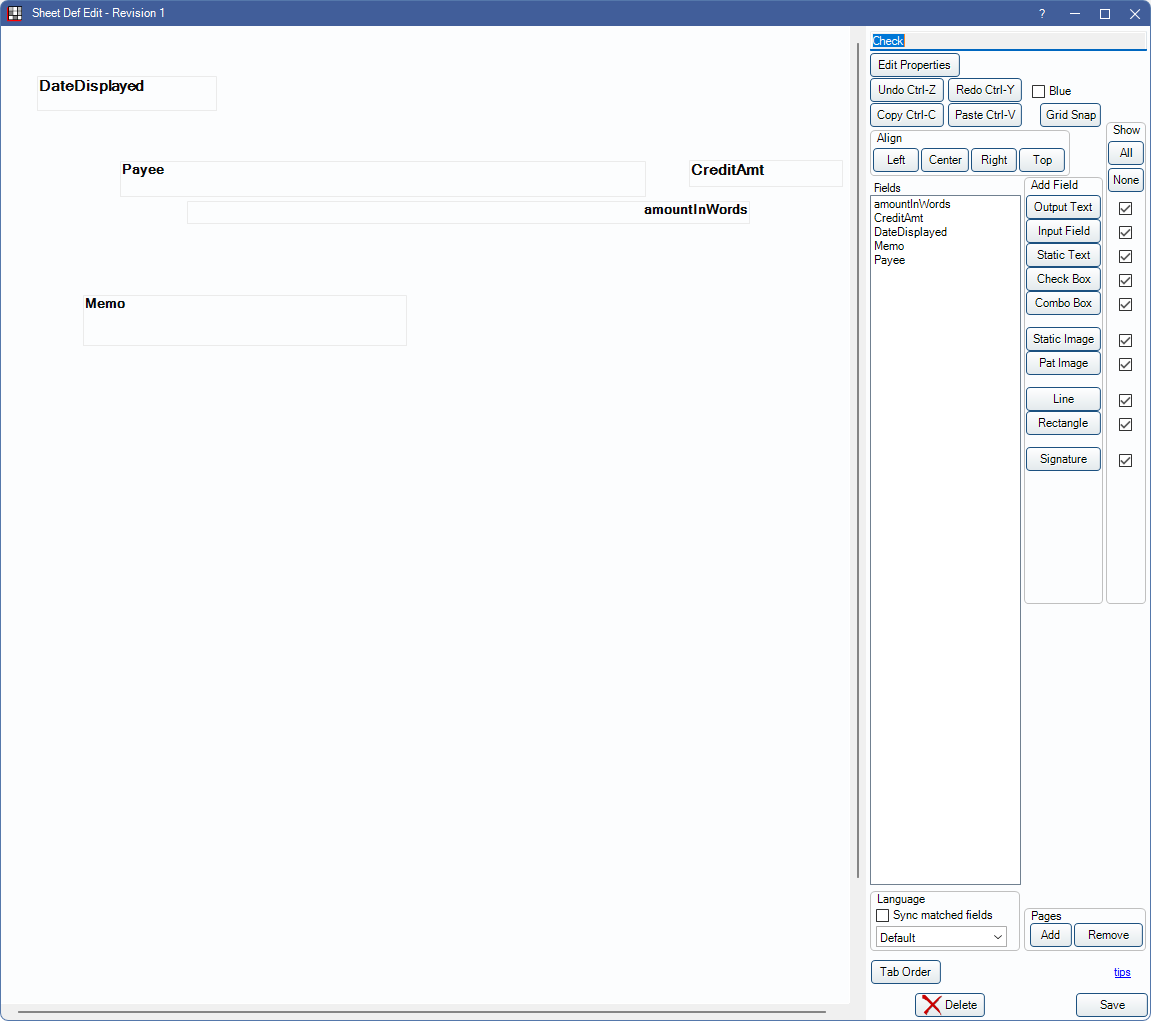This screenshot has height=1021, width=1151.
Task: Click the horizontal scrollbar below the canvas
Action: [x=421, y=1012]
